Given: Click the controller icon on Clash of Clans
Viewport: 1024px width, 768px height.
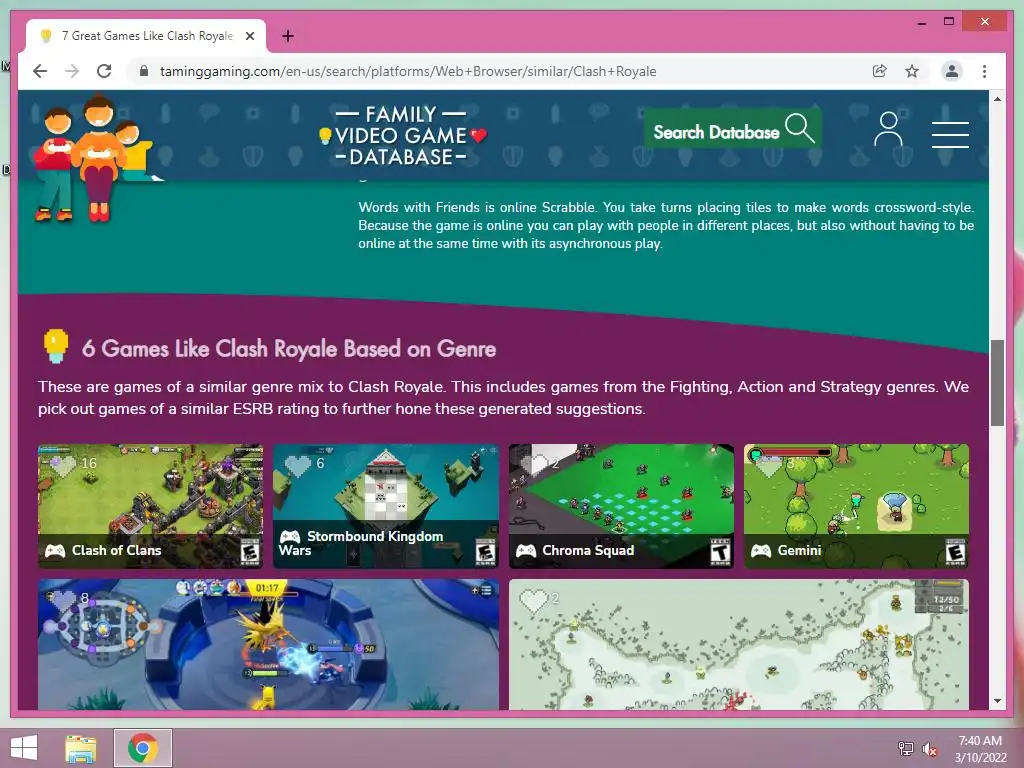Looking at the screenshot, I should click(55, 551).
